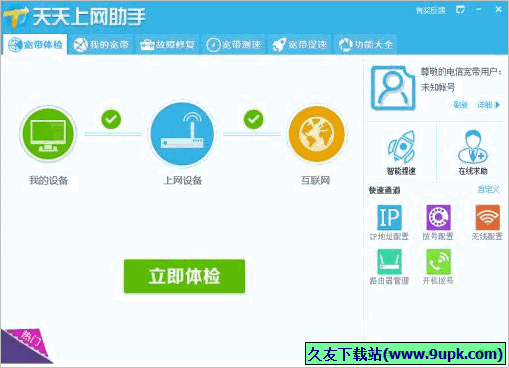Switch to the 宽带体检 tab
Image resolution: width=509 pixels, height=368 pixels.
pos(35,44)
